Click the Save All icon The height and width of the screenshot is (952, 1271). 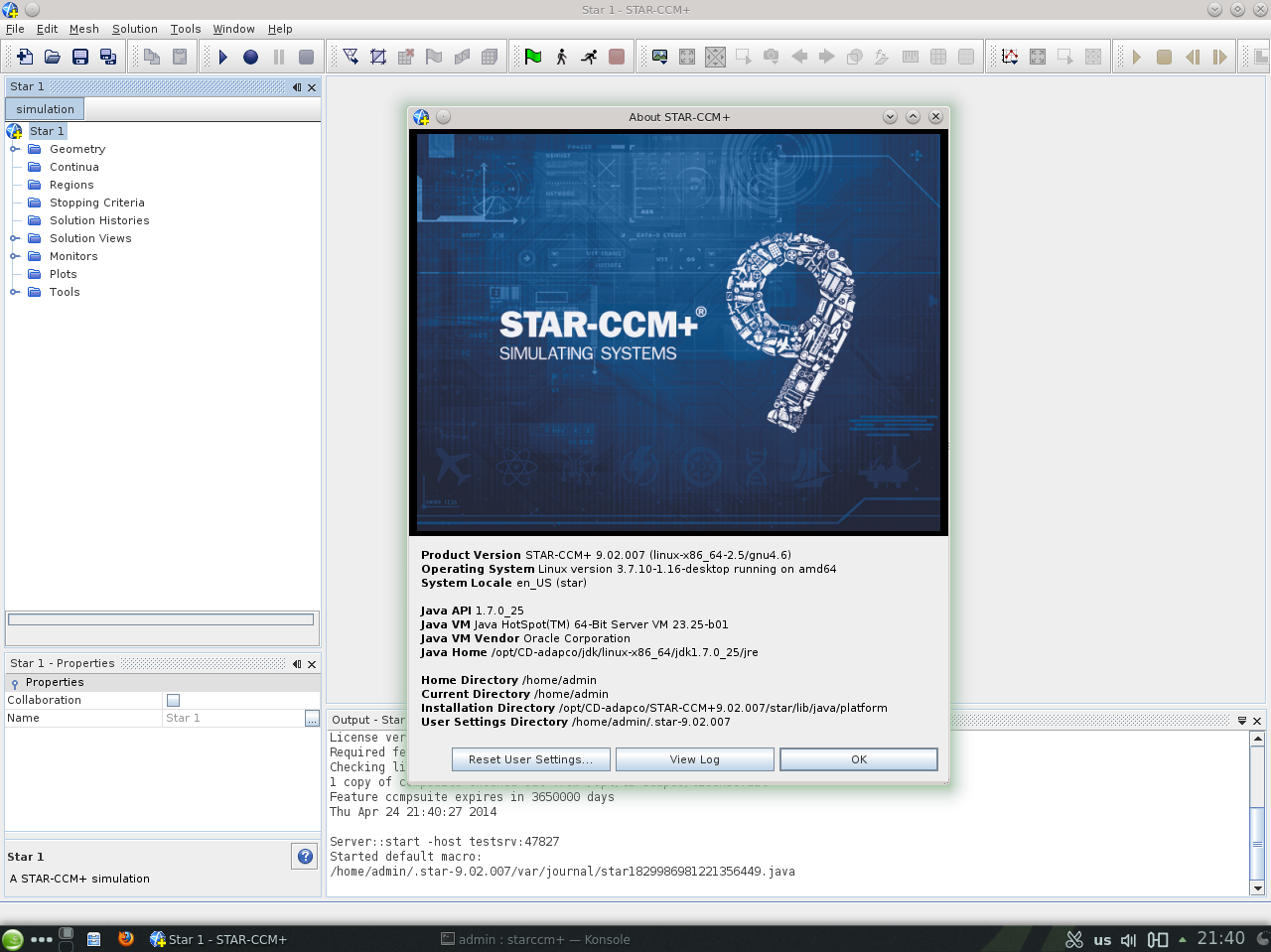coord(108,57)
